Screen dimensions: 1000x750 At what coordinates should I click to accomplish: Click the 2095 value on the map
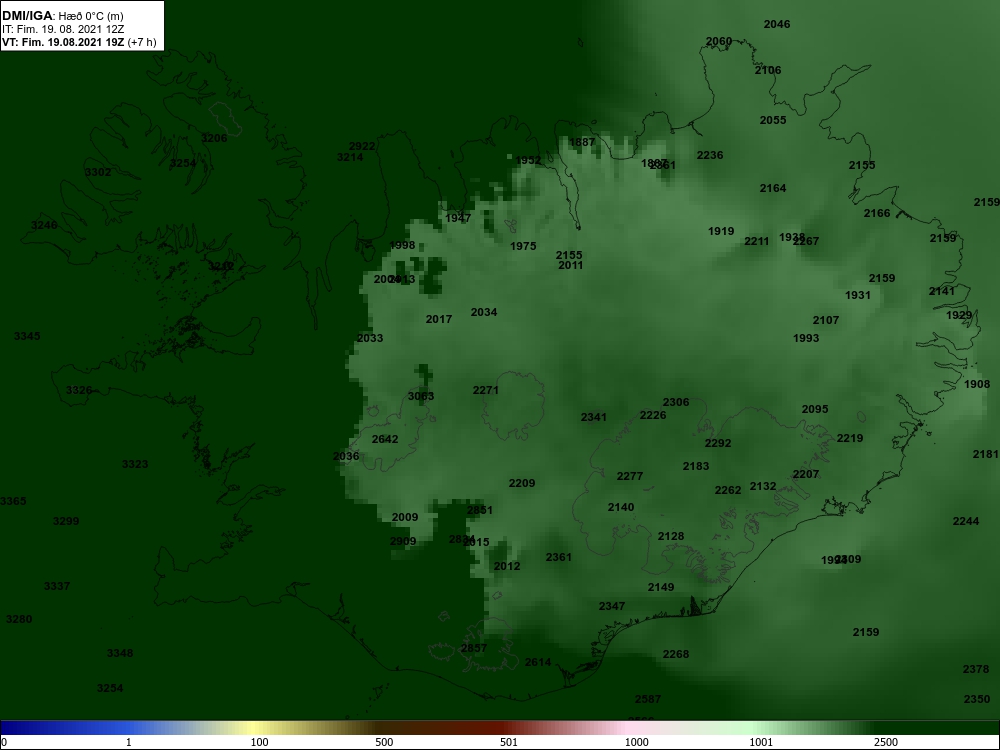tap(815, 409)
